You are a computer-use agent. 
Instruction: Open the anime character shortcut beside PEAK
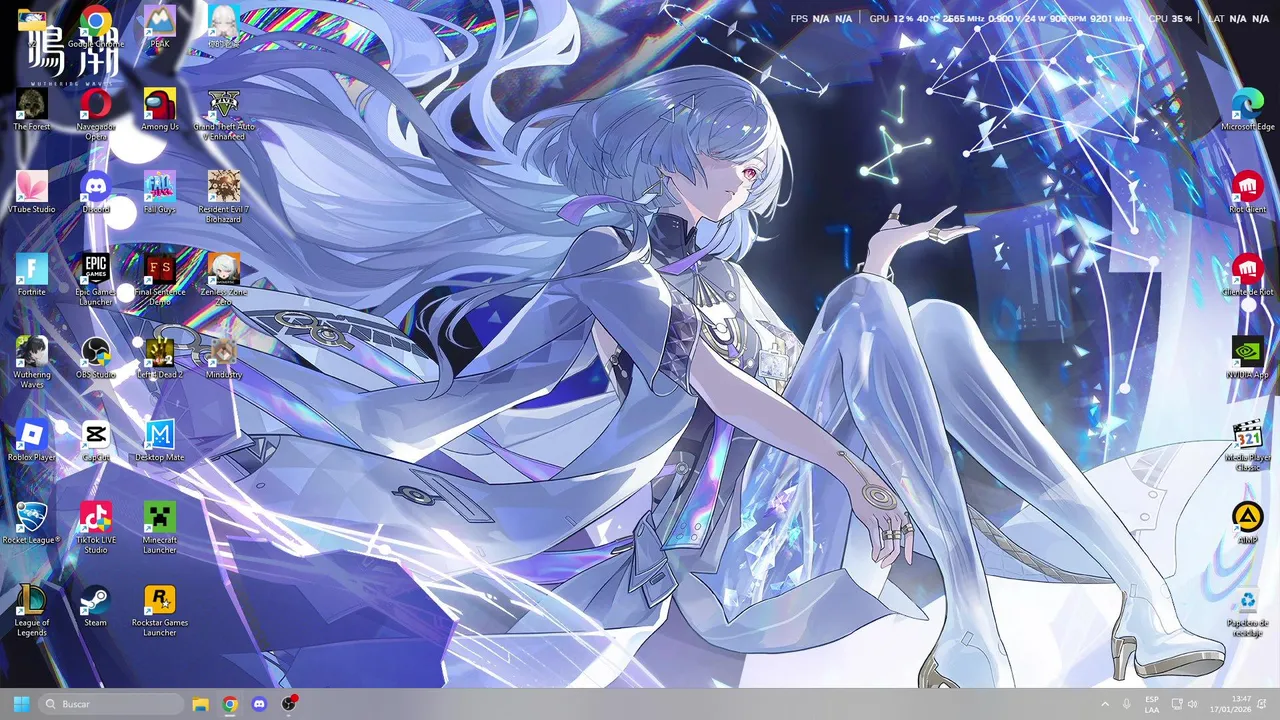[224, 26]
